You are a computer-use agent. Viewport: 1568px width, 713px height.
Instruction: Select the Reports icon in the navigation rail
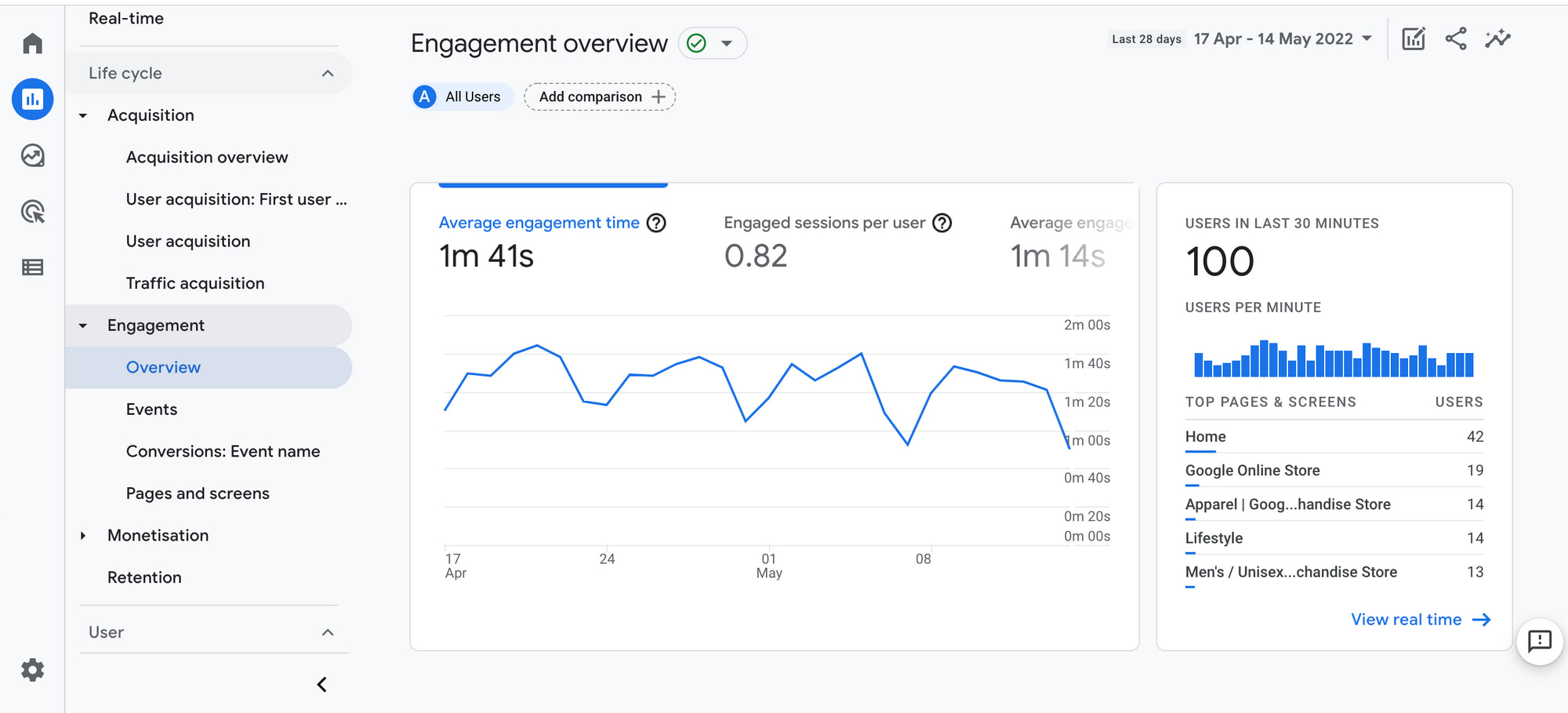pyautogui.click(x=32, y=100)
